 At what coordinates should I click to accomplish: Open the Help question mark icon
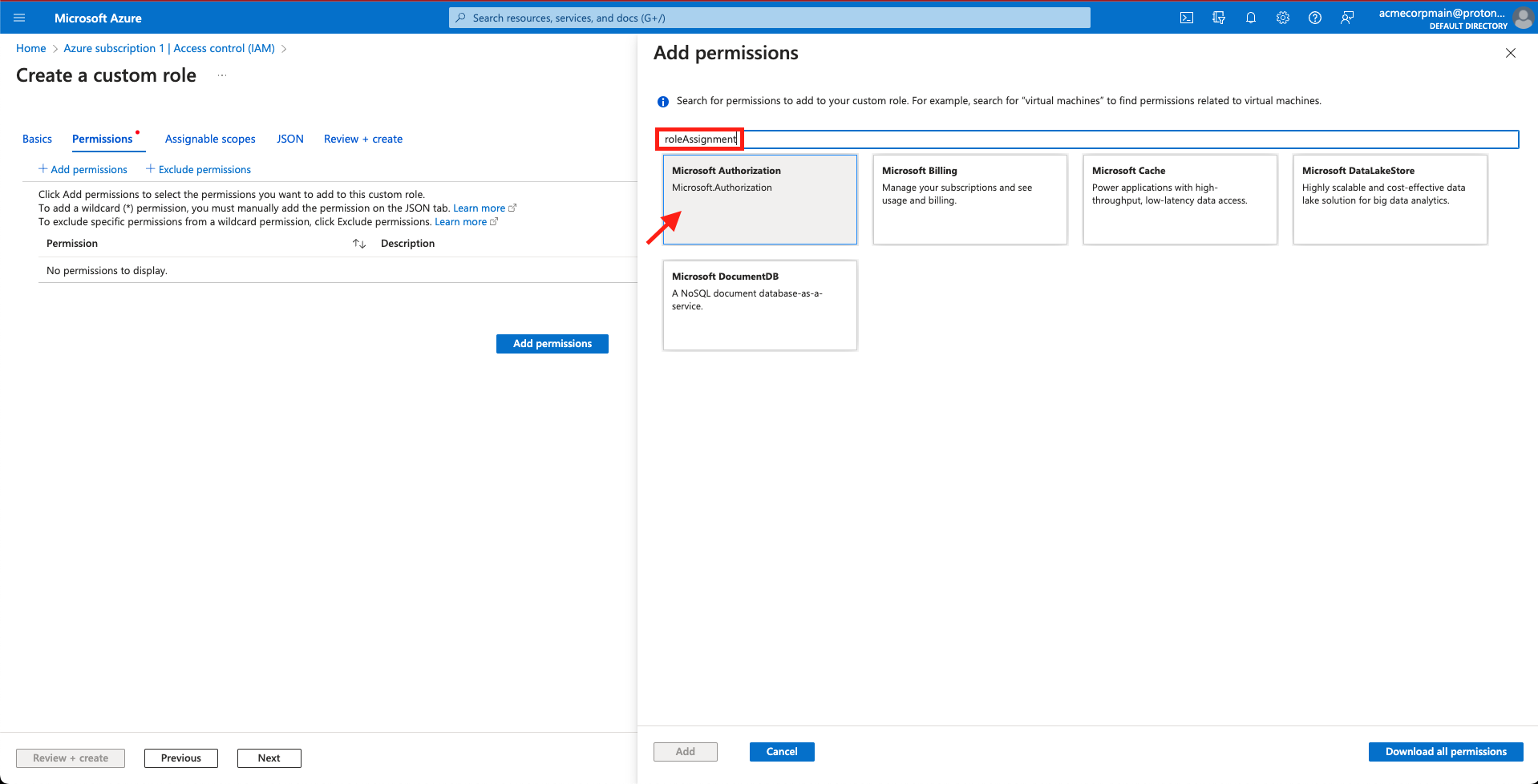(x=1315, y=18)
